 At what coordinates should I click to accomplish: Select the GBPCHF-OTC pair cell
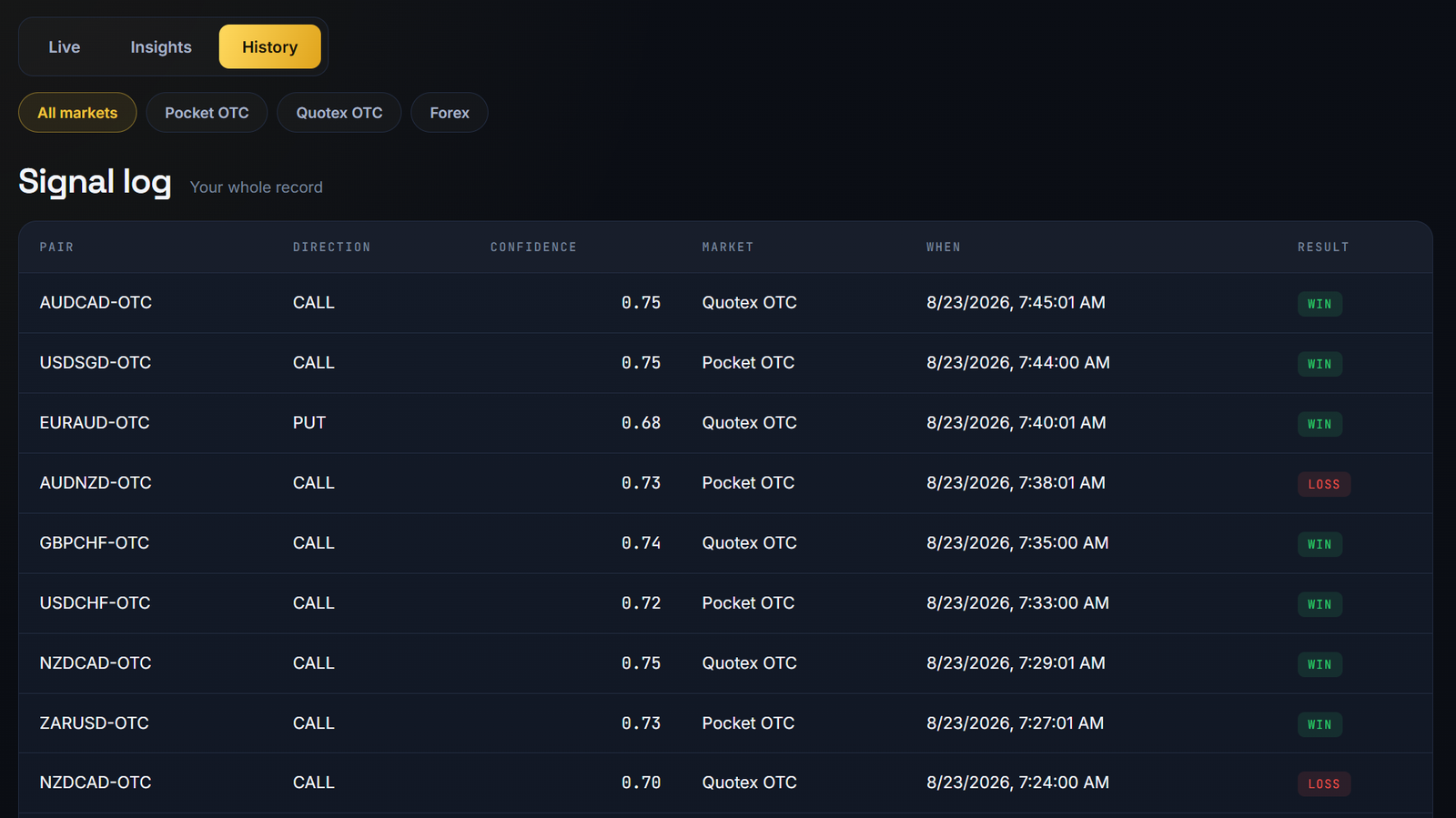[95, 542]
